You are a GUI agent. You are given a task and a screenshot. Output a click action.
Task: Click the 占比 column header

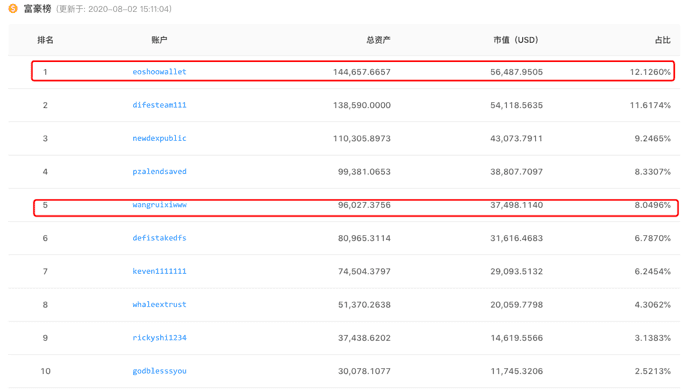662,40
